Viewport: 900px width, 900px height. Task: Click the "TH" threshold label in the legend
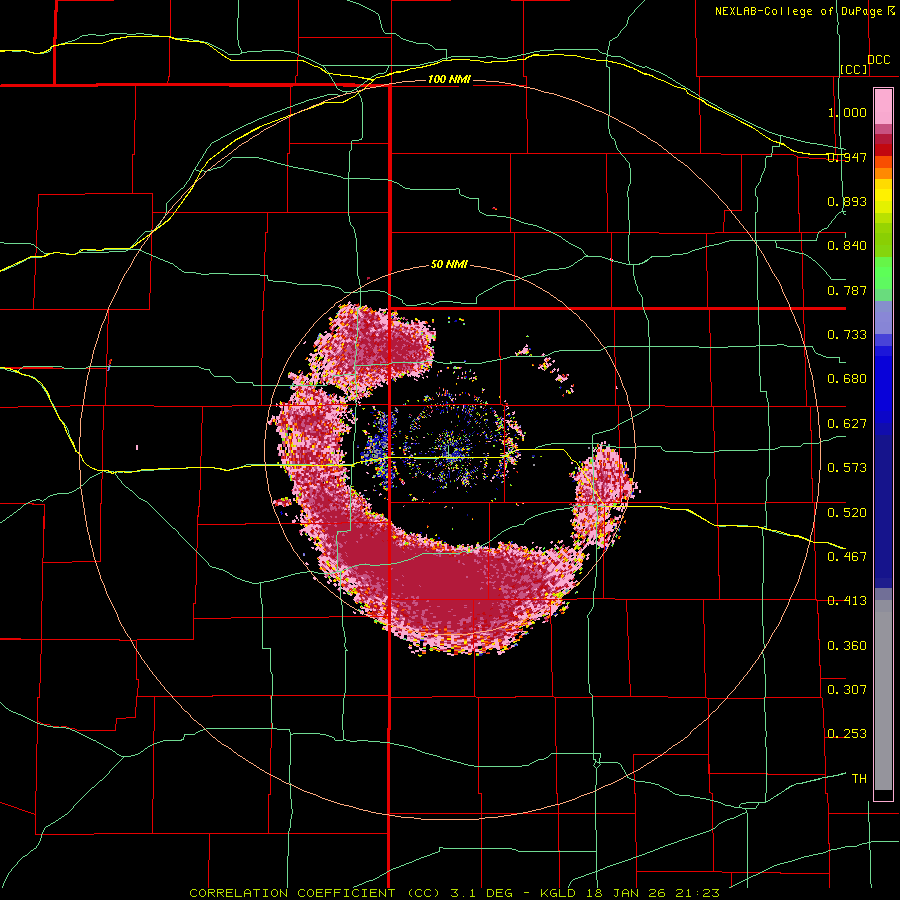[x=859, y=778]
